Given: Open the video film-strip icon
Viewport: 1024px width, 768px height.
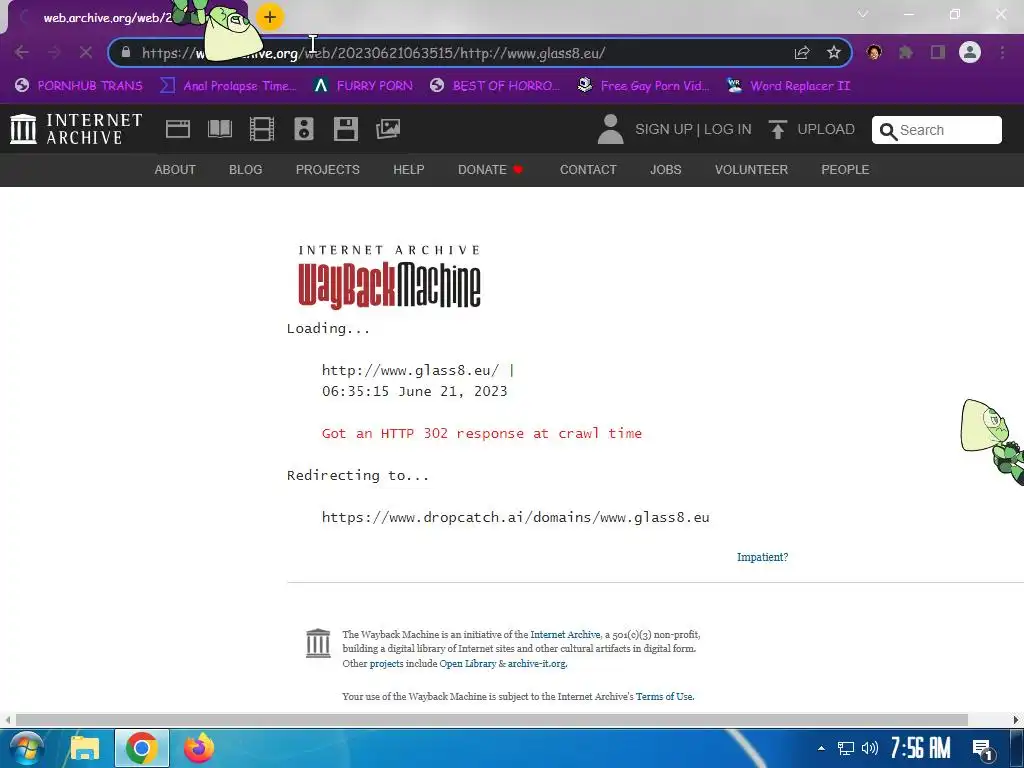Looking at the screenshot, I should 261,129.
